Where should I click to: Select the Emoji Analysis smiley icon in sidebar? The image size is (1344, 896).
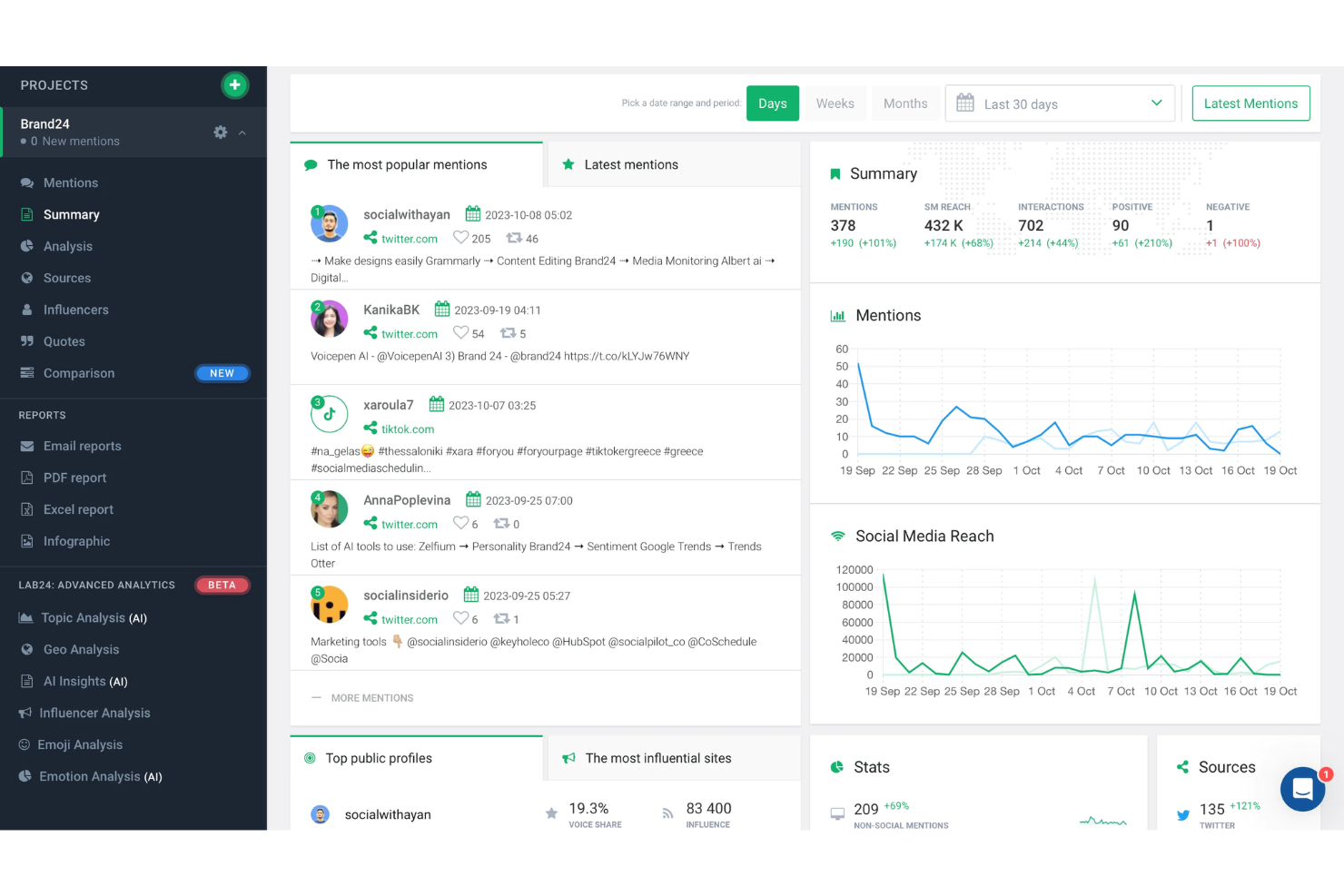pos(25,744)
